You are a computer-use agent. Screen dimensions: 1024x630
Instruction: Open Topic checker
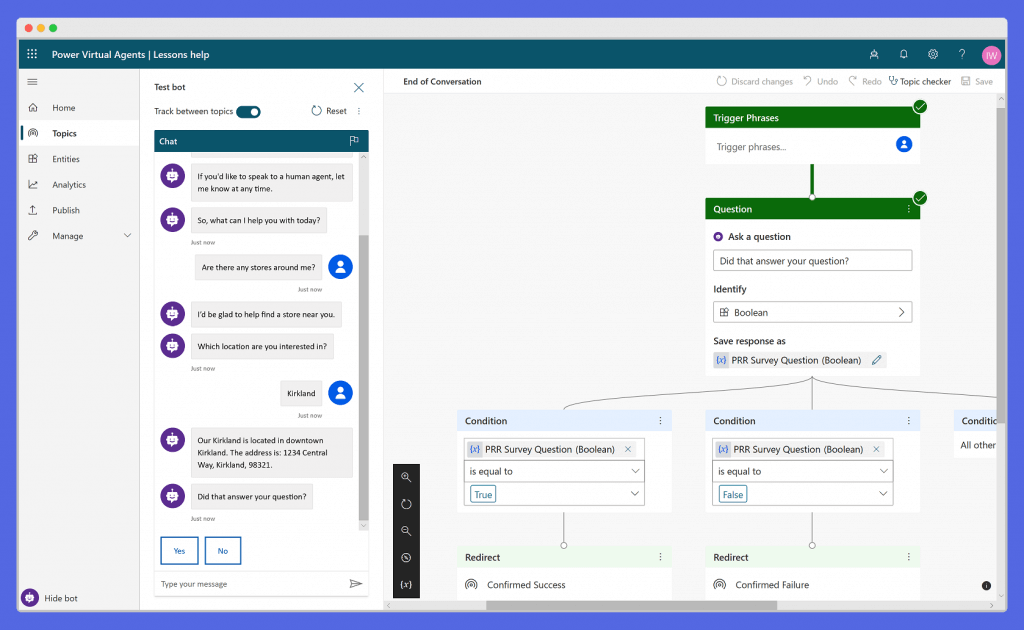tap(920, 82)
